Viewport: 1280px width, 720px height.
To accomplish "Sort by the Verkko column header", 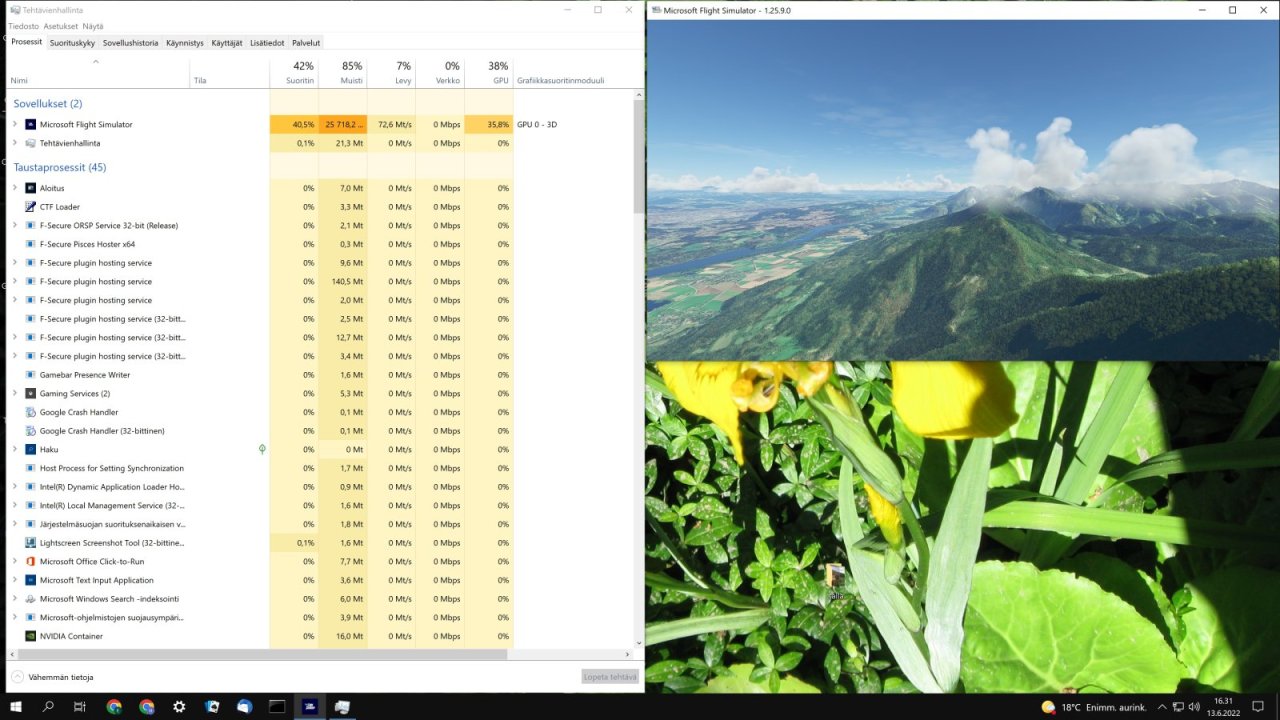I will coord(440,73).
